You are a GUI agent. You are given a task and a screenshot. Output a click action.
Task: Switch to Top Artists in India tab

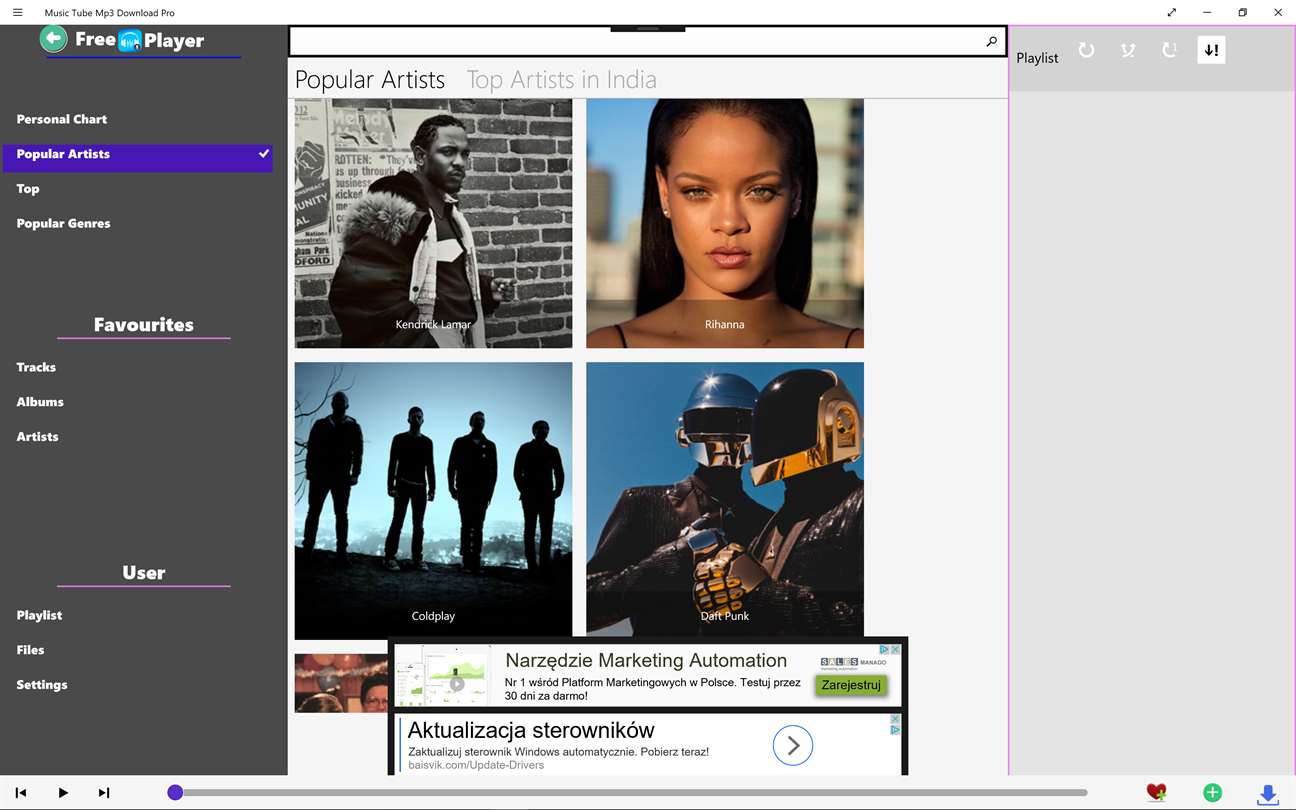click(x=562, y=80)
